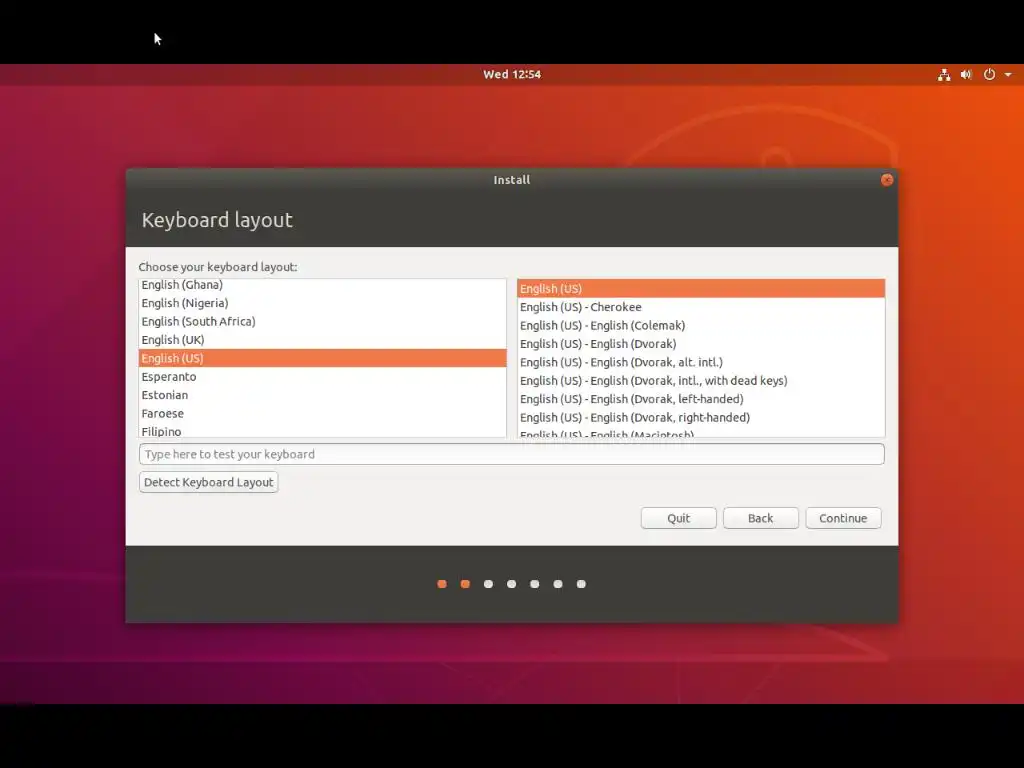Click Detect Keyboard Layout button
Viewport: 1024px width, 768px height.
208,482
